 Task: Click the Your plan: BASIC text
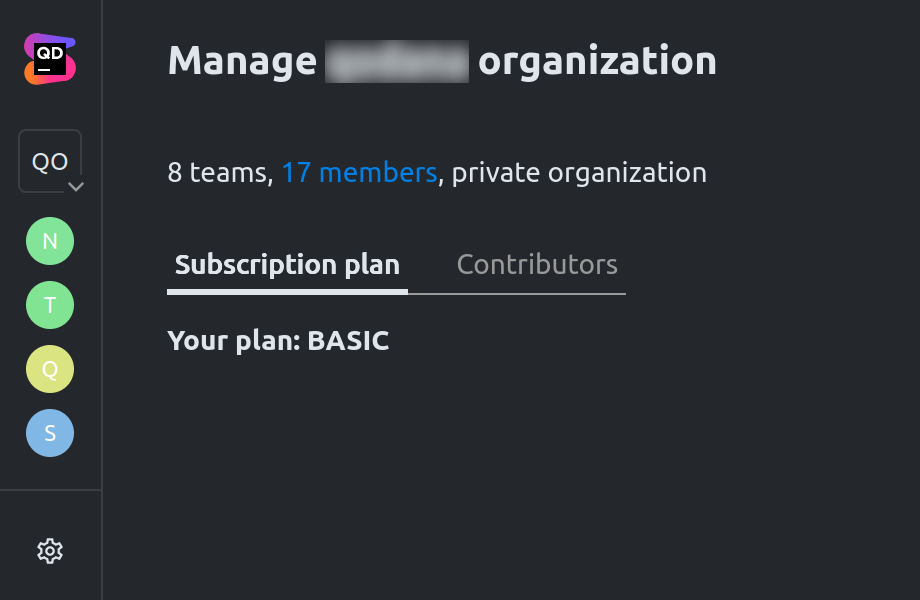[279, 340]
